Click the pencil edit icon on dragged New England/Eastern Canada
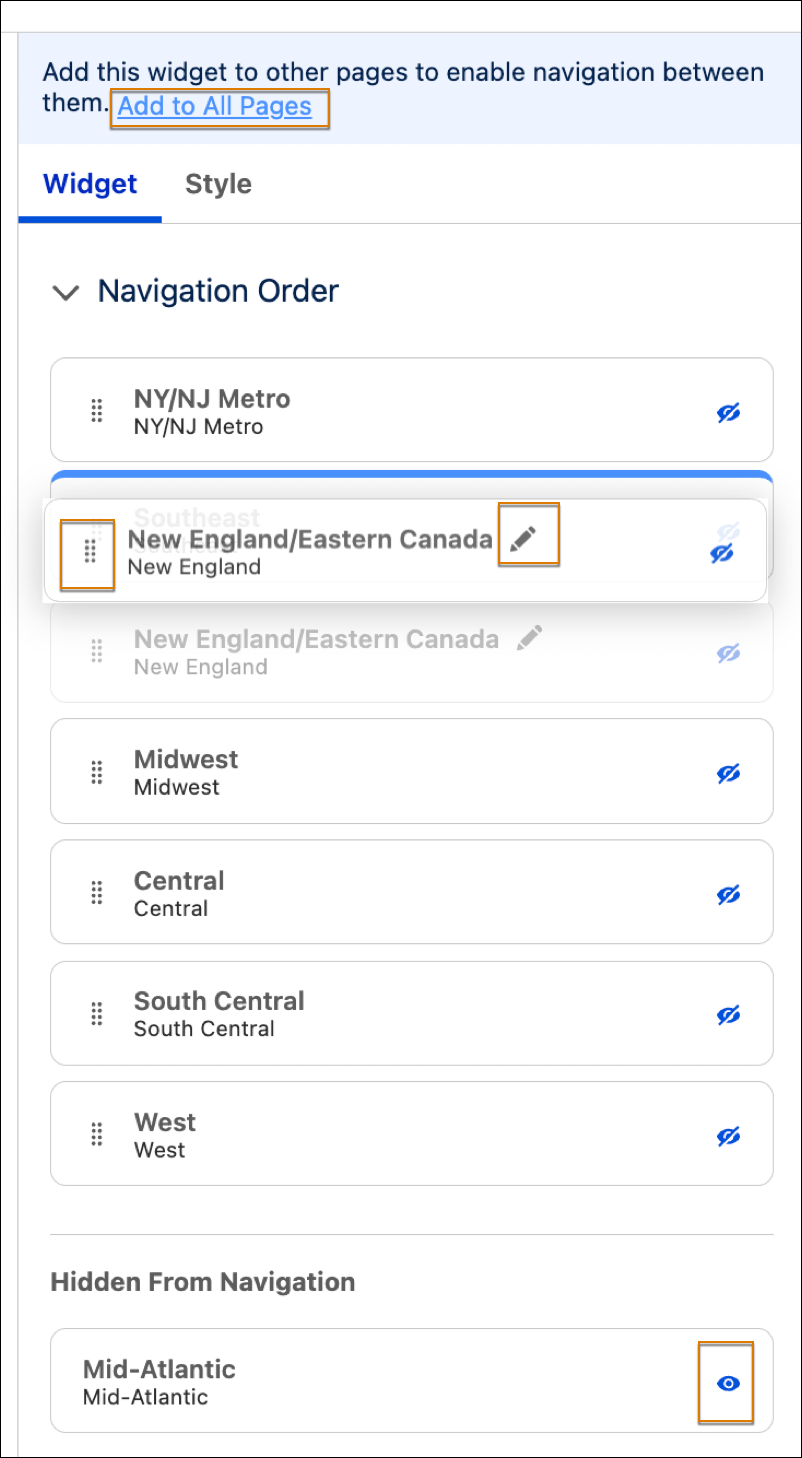802x1458 pixels. 523,540
